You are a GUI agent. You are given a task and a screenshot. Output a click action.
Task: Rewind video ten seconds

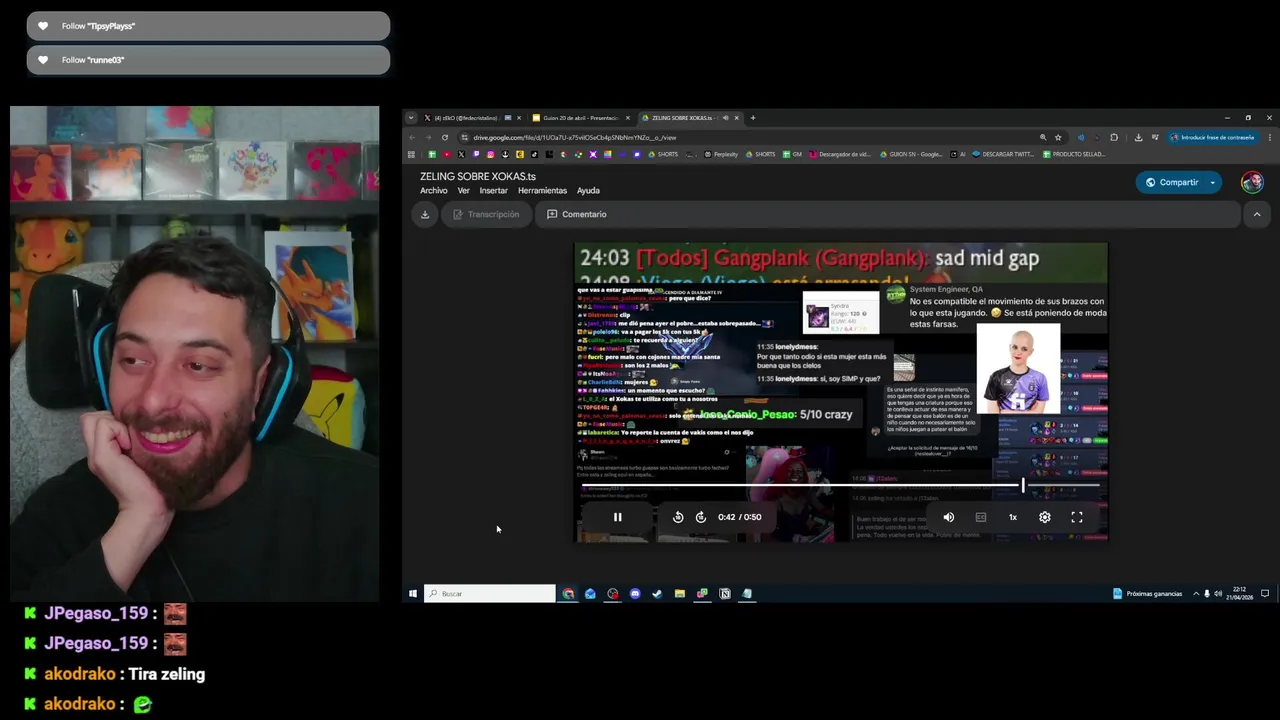coord(678,517)
